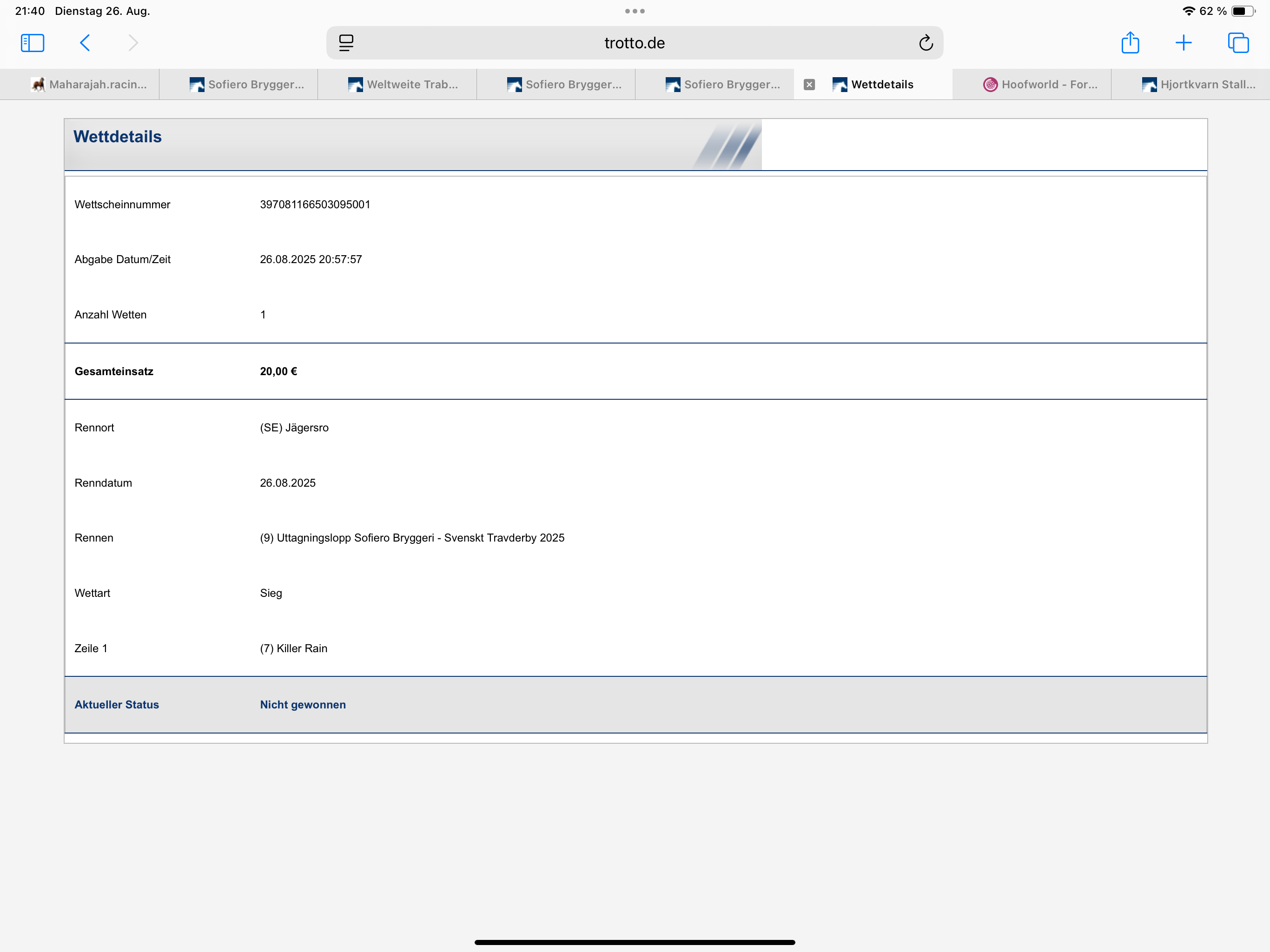Open the Safari sidebar panel
Image resolution: width=1270 pixels, height=952 pixels.
[32, 43]
